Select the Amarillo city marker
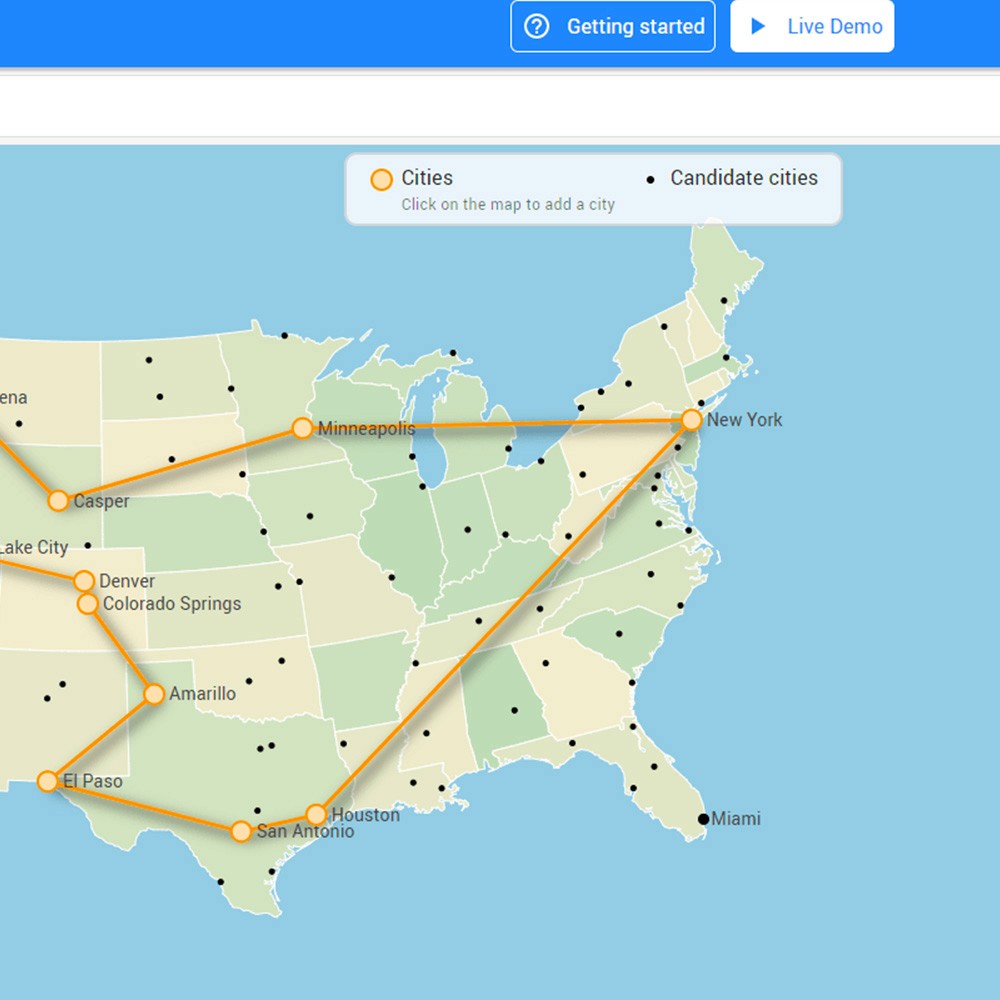The height and width of the screenshot is (1000, 1000). pyautogui.click(x=155, y=693)
